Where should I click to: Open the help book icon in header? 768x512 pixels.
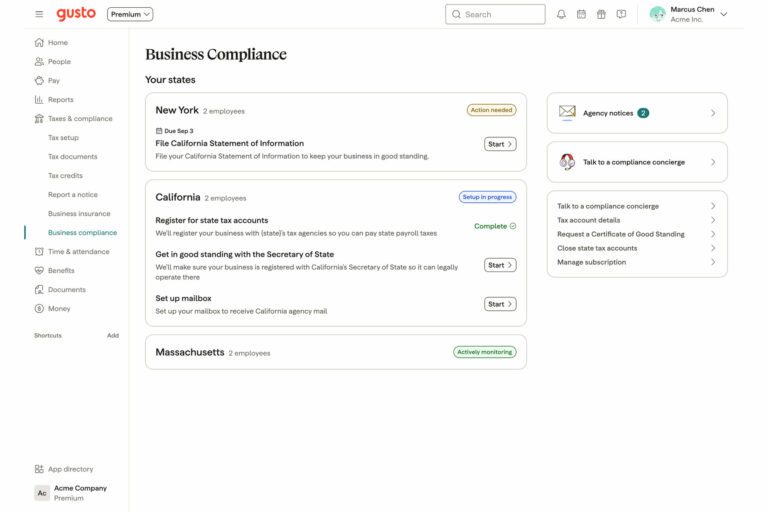pos(621,14)
